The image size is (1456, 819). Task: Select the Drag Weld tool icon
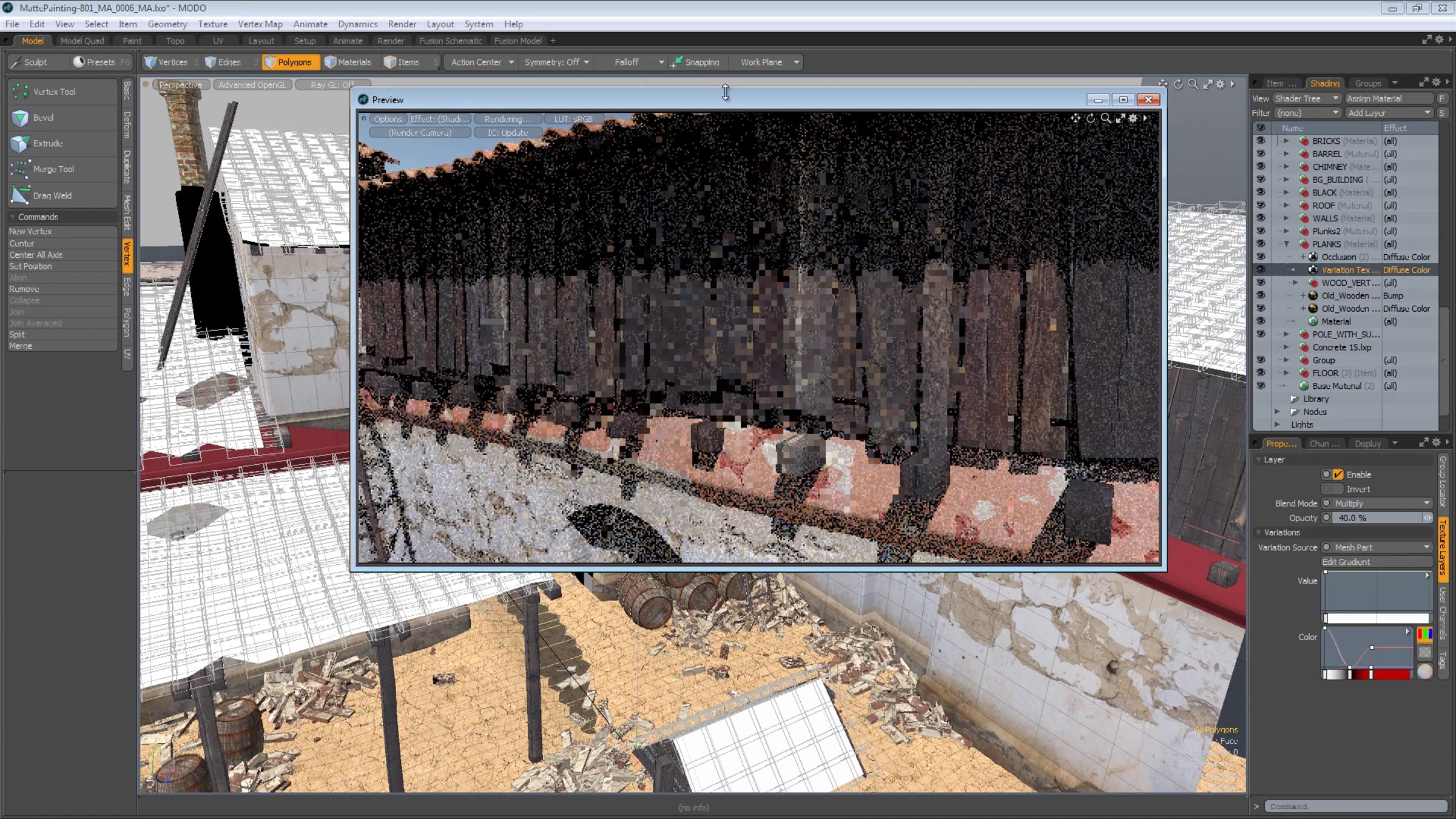20,195
